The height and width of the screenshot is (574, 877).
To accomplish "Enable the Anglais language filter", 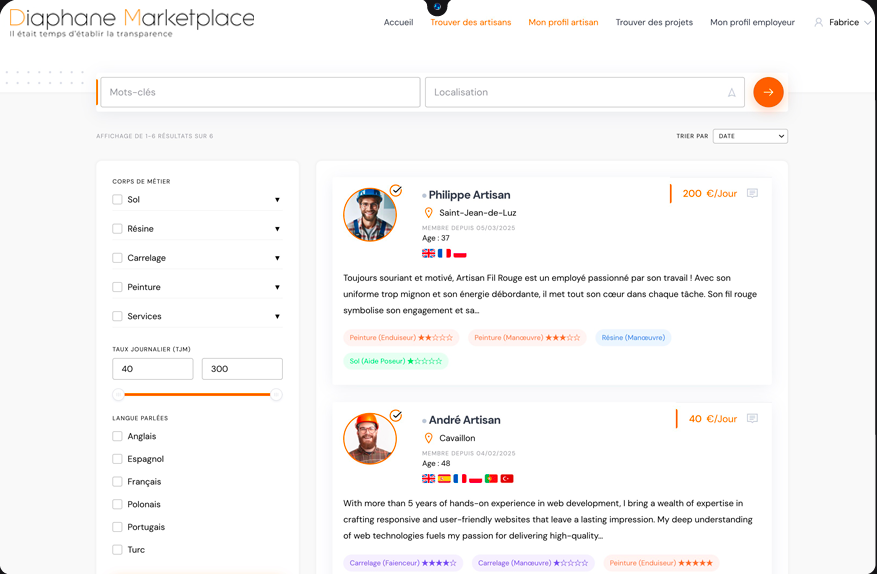I will pos(117,436).
